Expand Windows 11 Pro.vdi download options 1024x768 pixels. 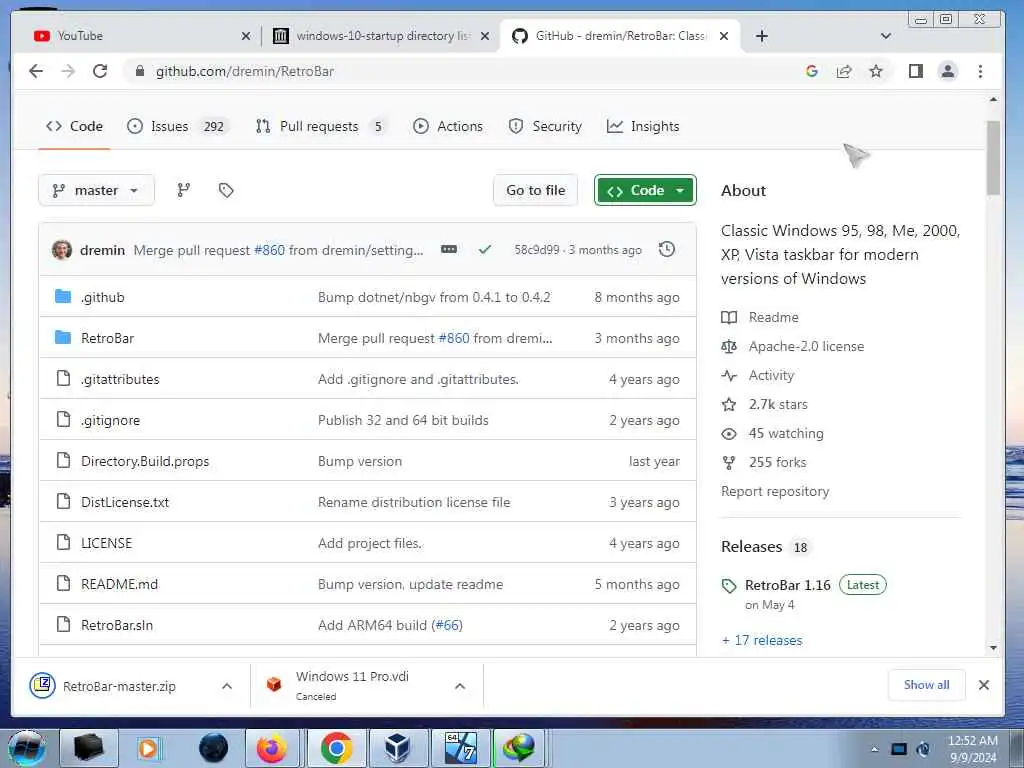(460, 686)
